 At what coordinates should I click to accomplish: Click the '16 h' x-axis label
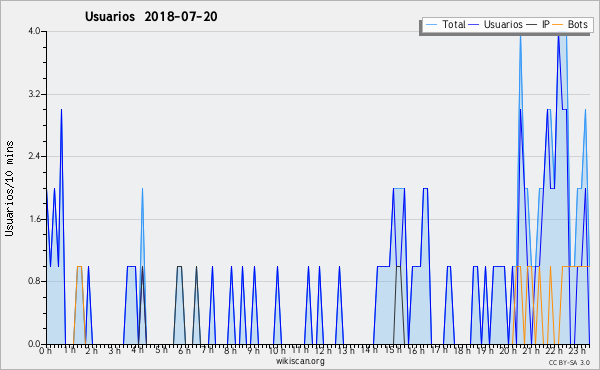click(416, 351)
